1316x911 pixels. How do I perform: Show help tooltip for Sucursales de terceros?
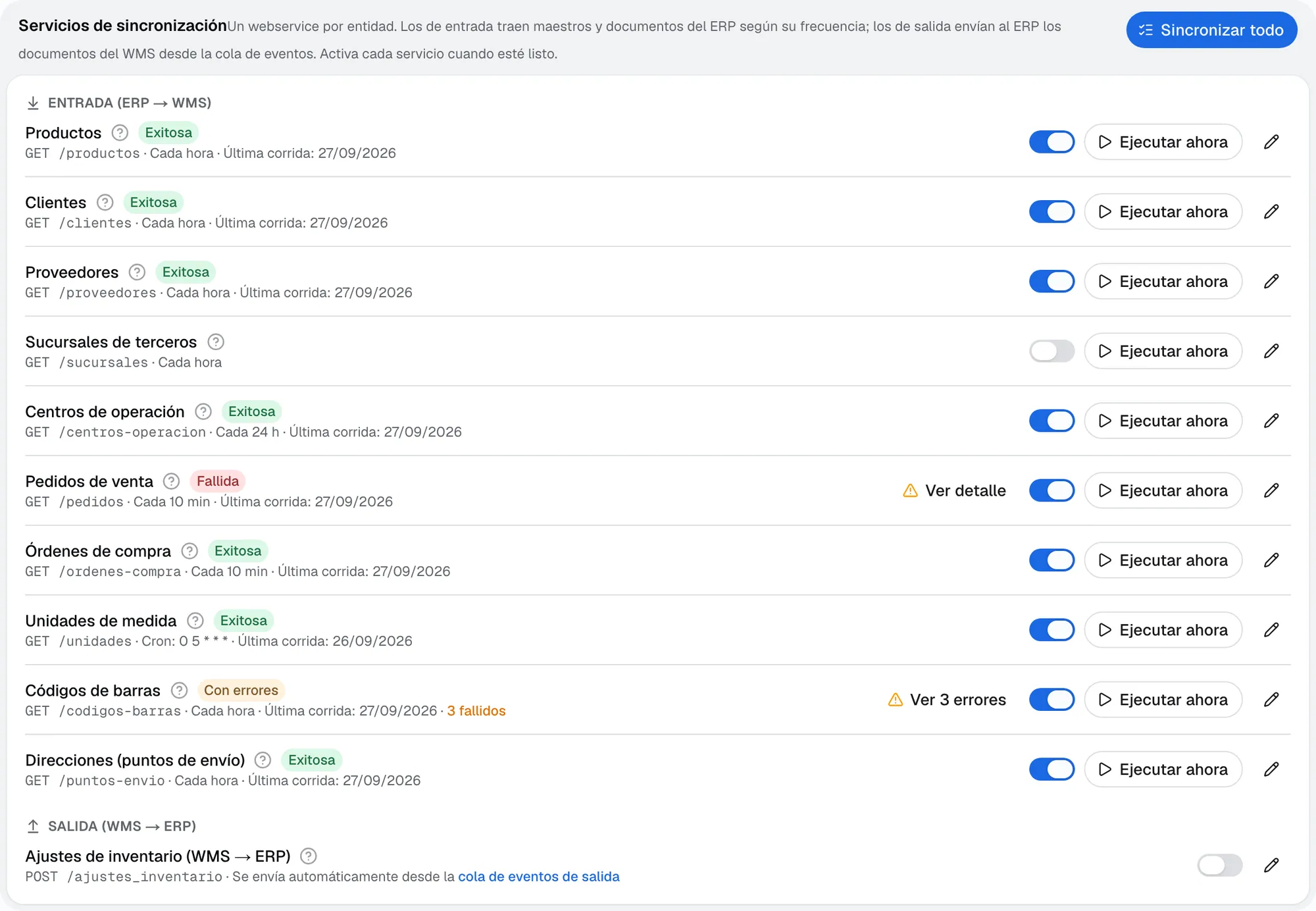pos(215,342)
